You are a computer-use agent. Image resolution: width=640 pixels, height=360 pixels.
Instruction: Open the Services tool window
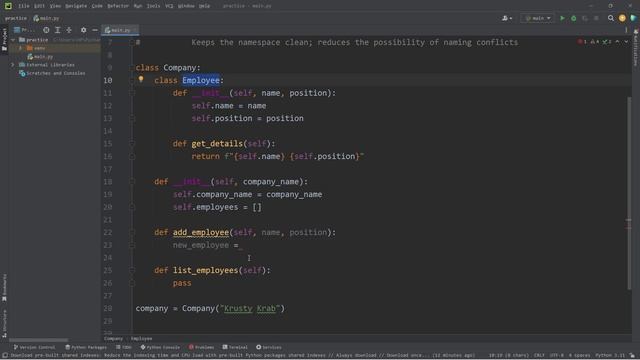tap(269, 347)
